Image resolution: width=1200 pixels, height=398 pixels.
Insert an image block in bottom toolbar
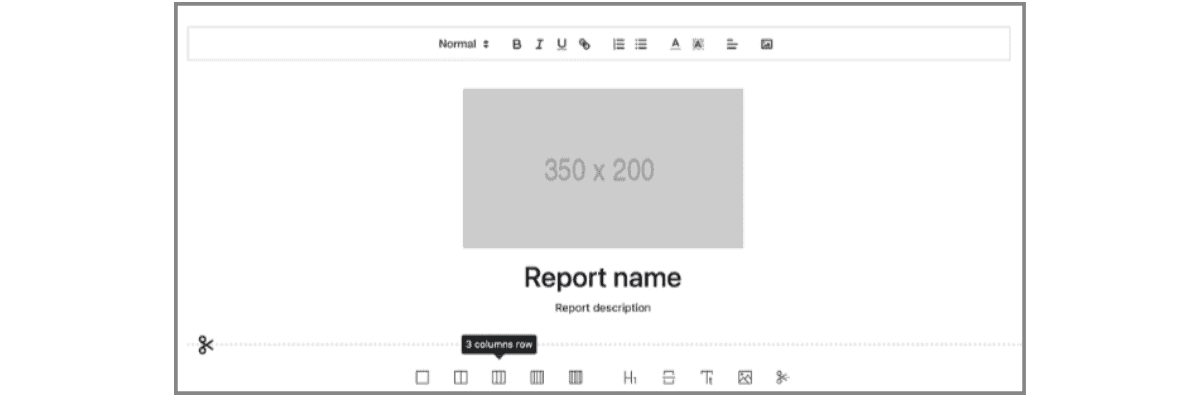744,377
